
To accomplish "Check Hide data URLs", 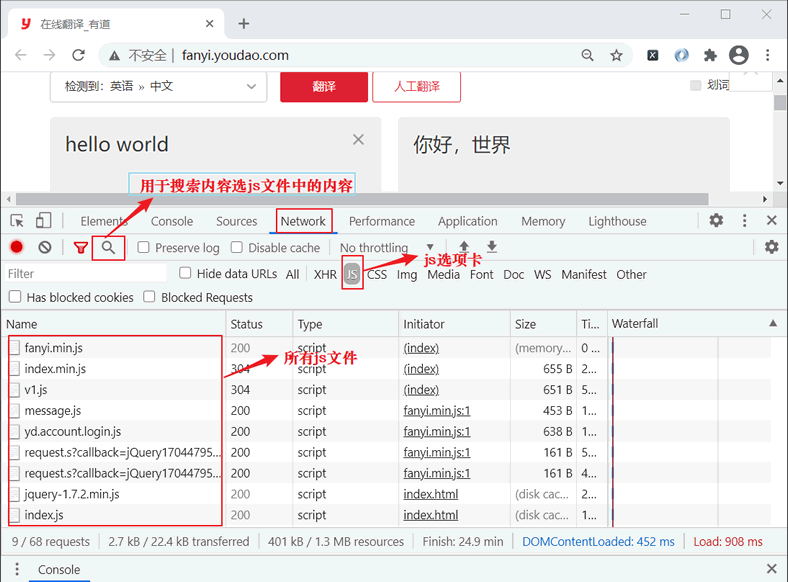I will coord(185,273).
